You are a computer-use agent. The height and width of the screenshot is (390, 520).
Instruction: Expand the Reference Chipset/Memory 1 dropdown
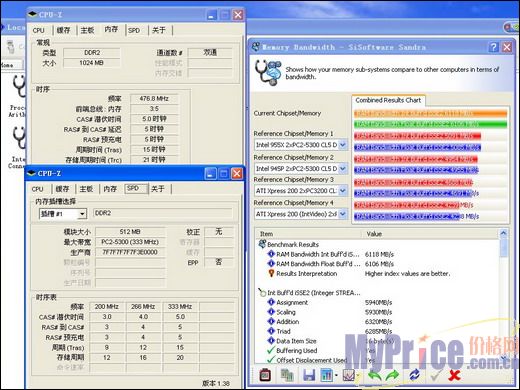click(x=342, y=145)
